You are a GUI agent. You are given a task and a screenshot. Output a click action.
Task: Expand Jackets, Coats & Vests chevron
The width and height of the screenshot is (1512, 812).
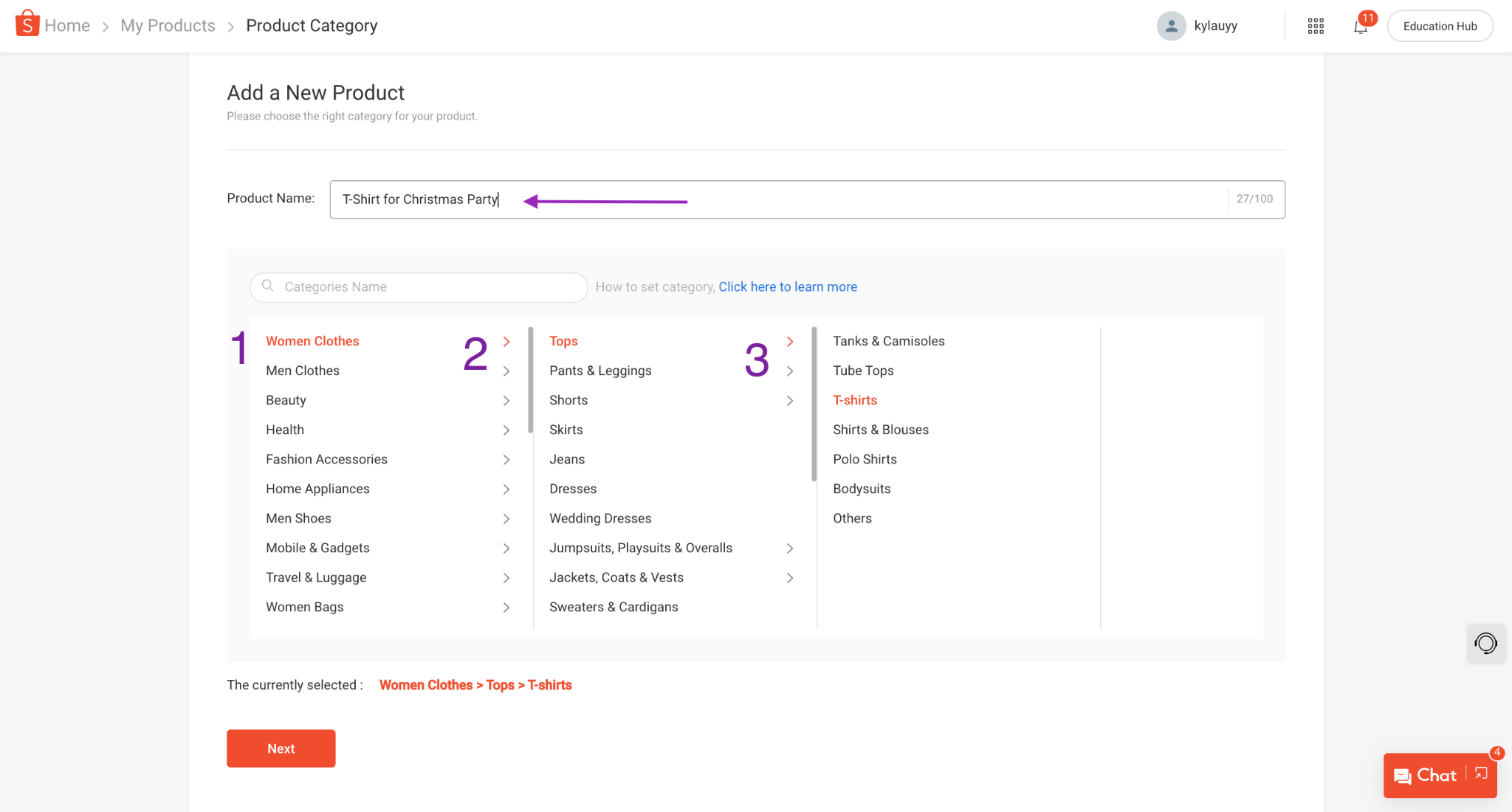click(x=790, y=577)
